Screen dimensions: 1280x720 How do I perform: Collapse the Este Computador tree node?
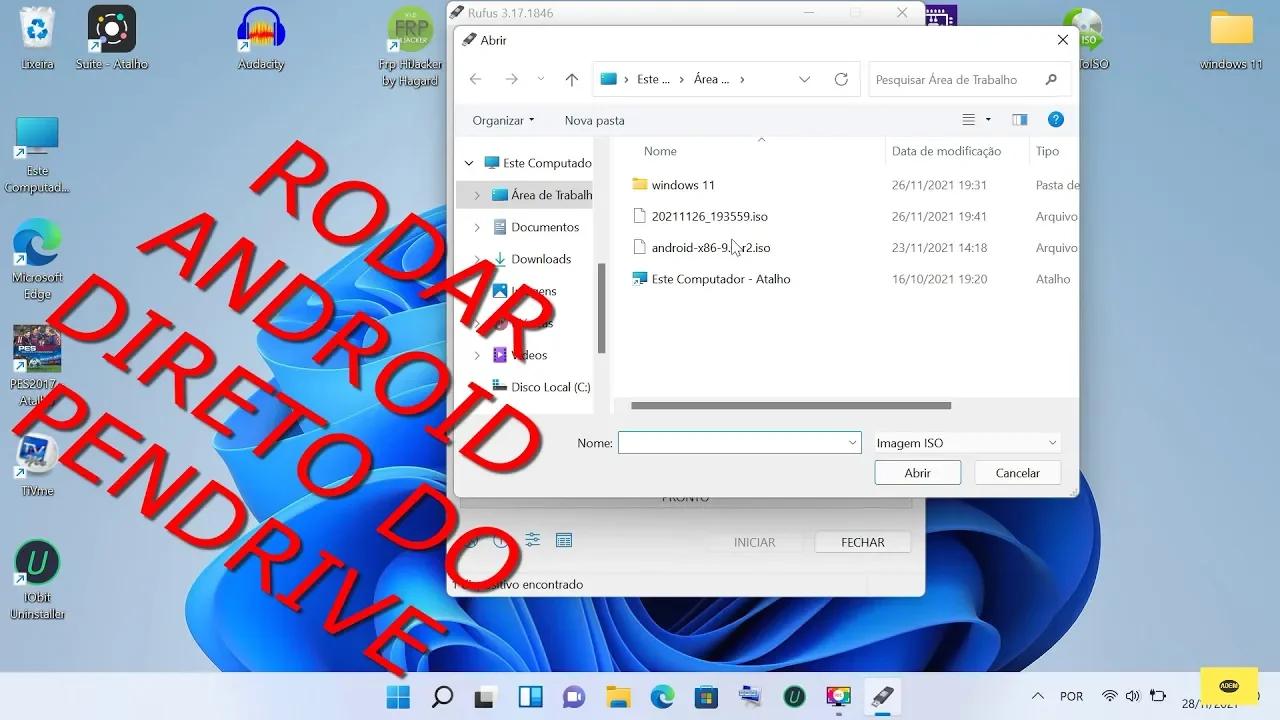point(469,163)
